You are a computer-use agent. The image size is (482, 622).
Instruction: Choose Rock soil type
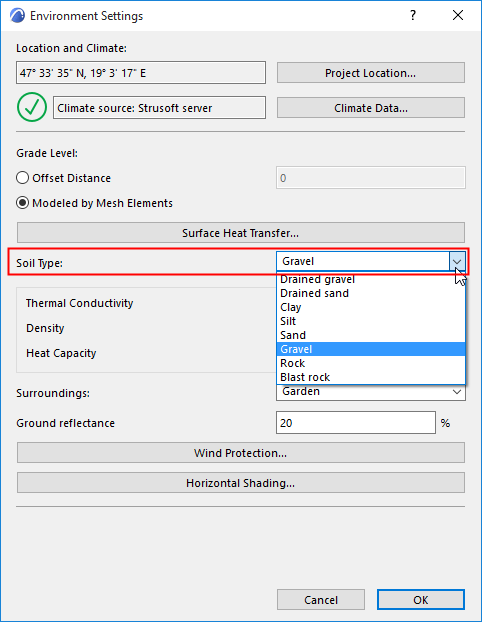[371, 363]
